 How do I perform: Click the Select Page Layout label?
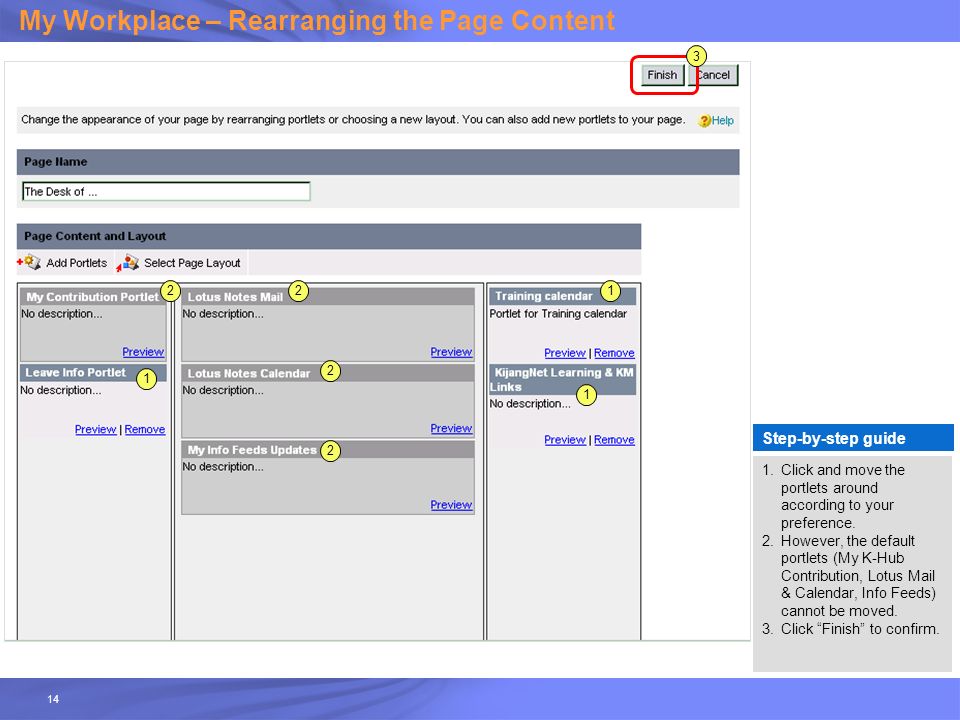pos(192,263)
